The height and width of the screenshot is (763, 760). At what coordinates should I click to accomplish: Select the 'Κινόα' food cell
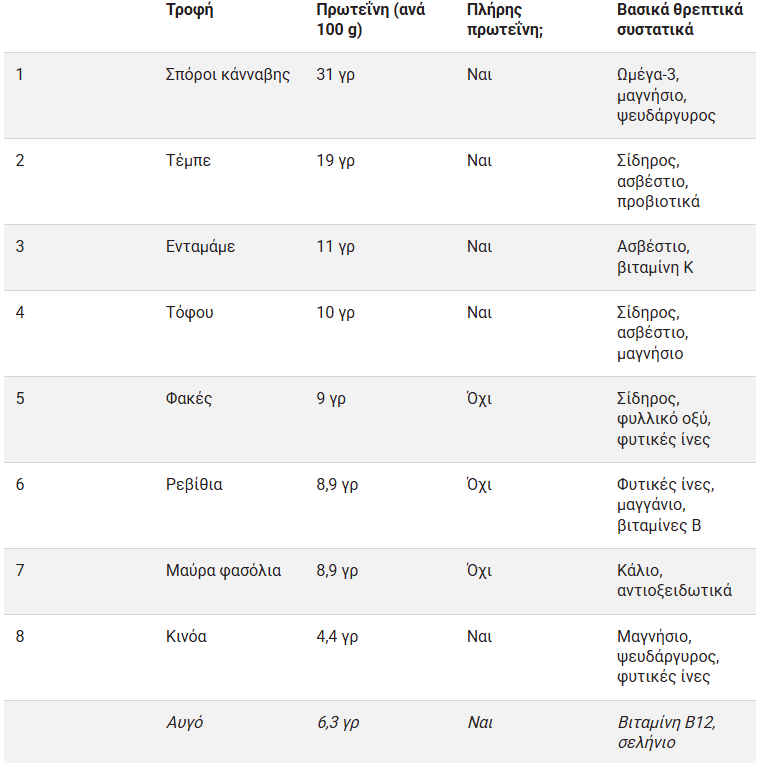(x=186, y=637)
